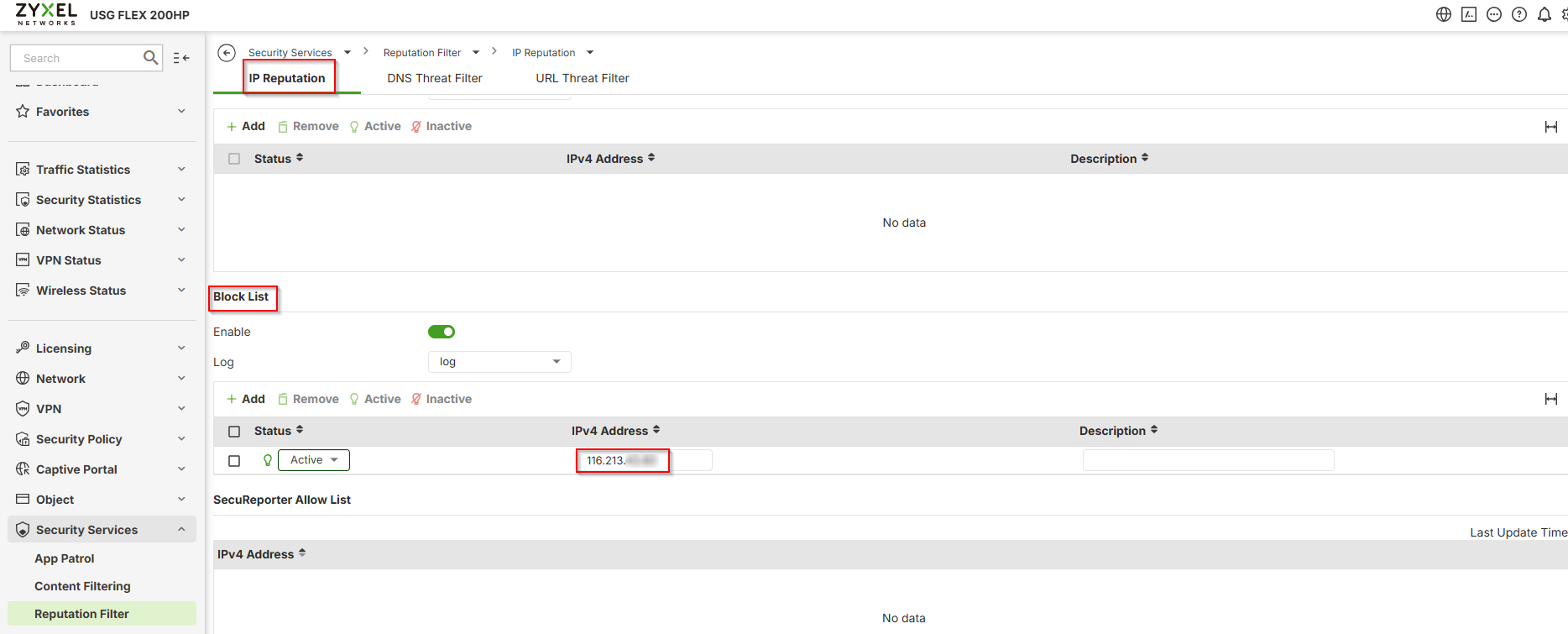Click the Traffic Statistics icon
Image resolution: width=1568 pixels, height=634 pixels.
[x=23, y=170]
